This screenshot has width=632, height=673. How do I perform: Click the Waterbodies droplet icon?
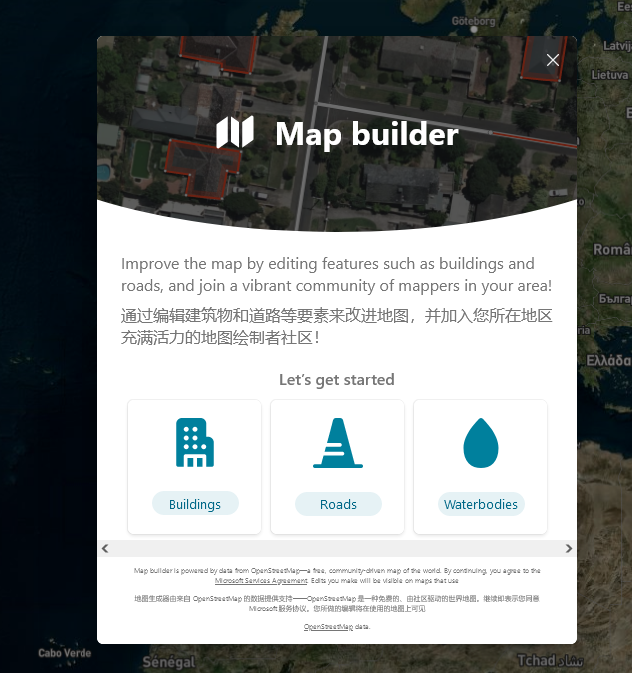(x=481, y=443)
